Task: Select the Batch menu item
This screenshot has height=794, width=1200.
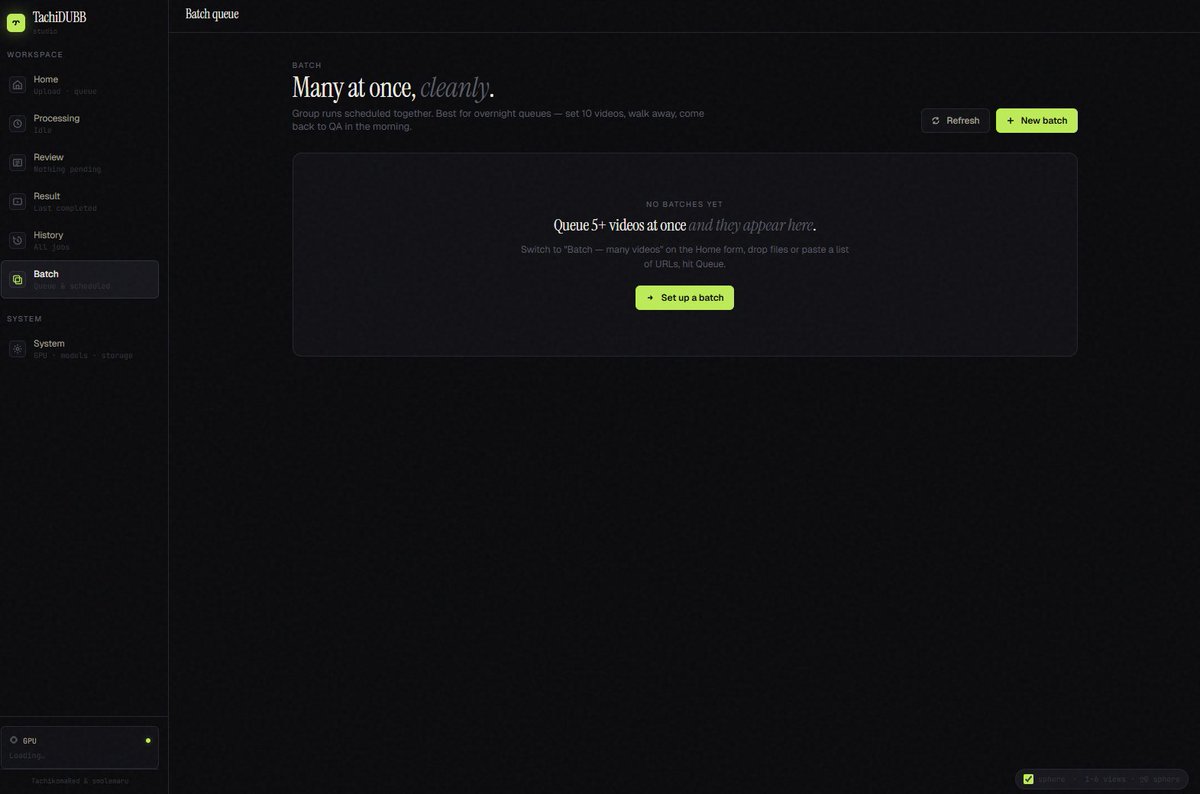Action: (80, 279)
